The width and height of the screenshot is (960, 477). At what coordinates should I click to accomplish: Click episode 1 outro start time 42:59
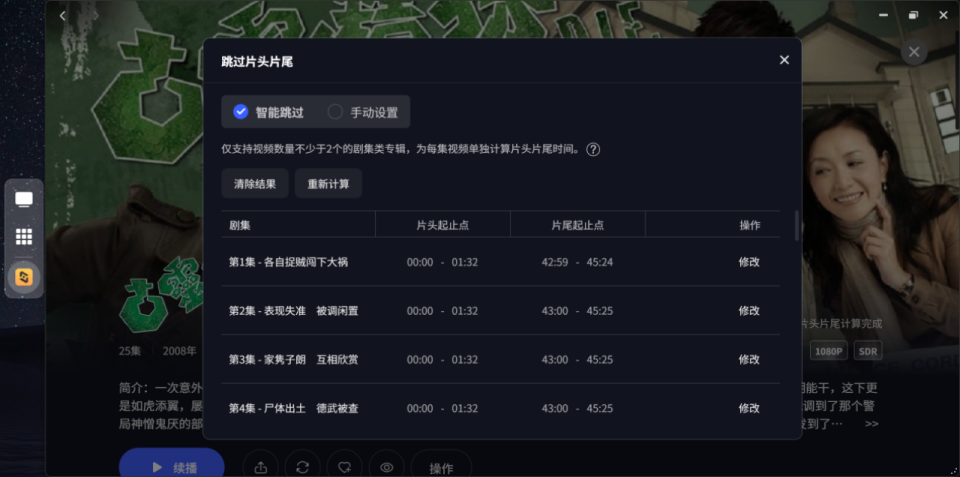coord(555,262)
